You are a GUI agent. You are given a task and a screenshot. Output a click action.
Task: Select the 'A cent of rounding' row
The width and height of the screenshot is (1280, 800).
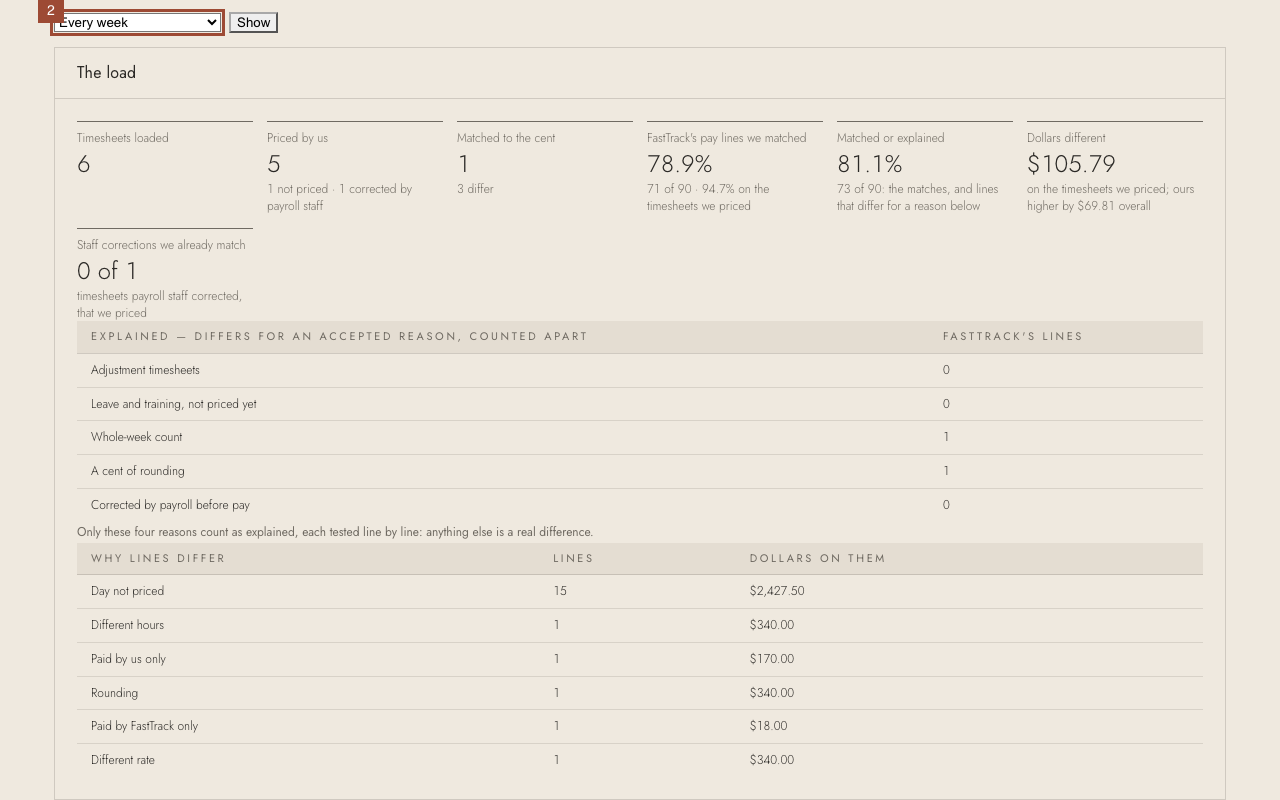640,471
